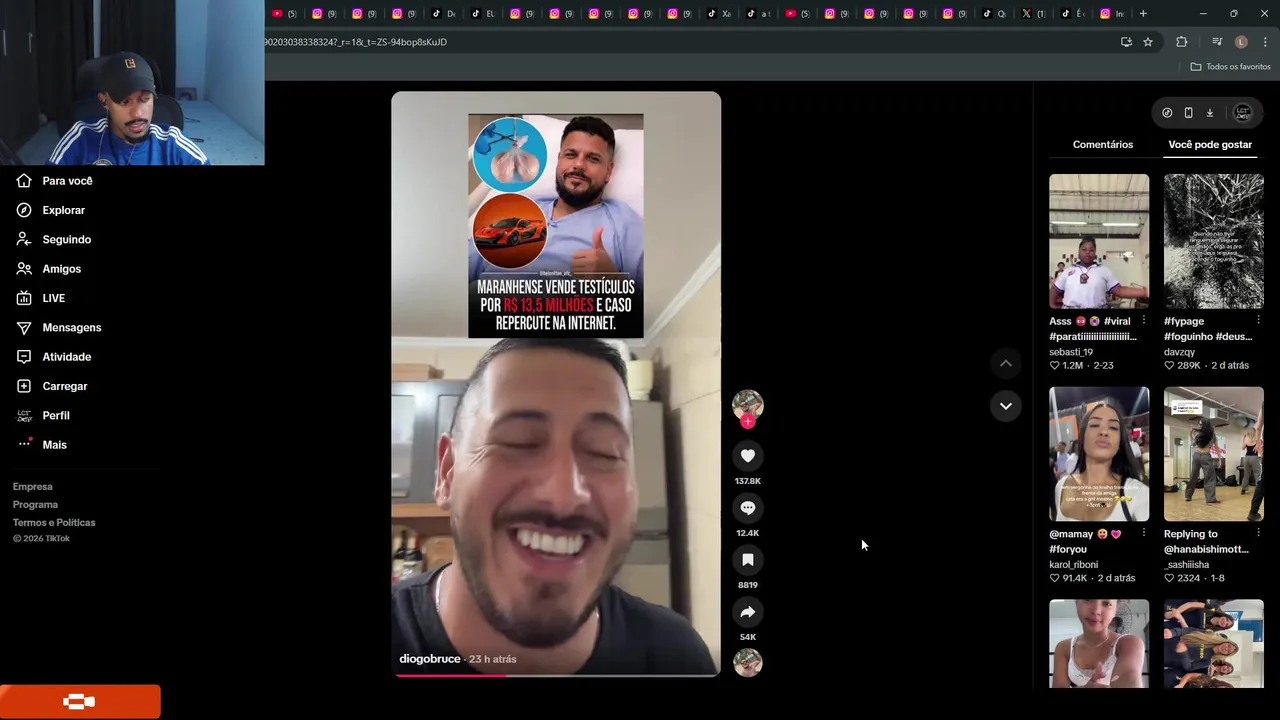Switch to the TikTok tab labeled Xa
This screenshot has height=720, width=1280.
719,14
